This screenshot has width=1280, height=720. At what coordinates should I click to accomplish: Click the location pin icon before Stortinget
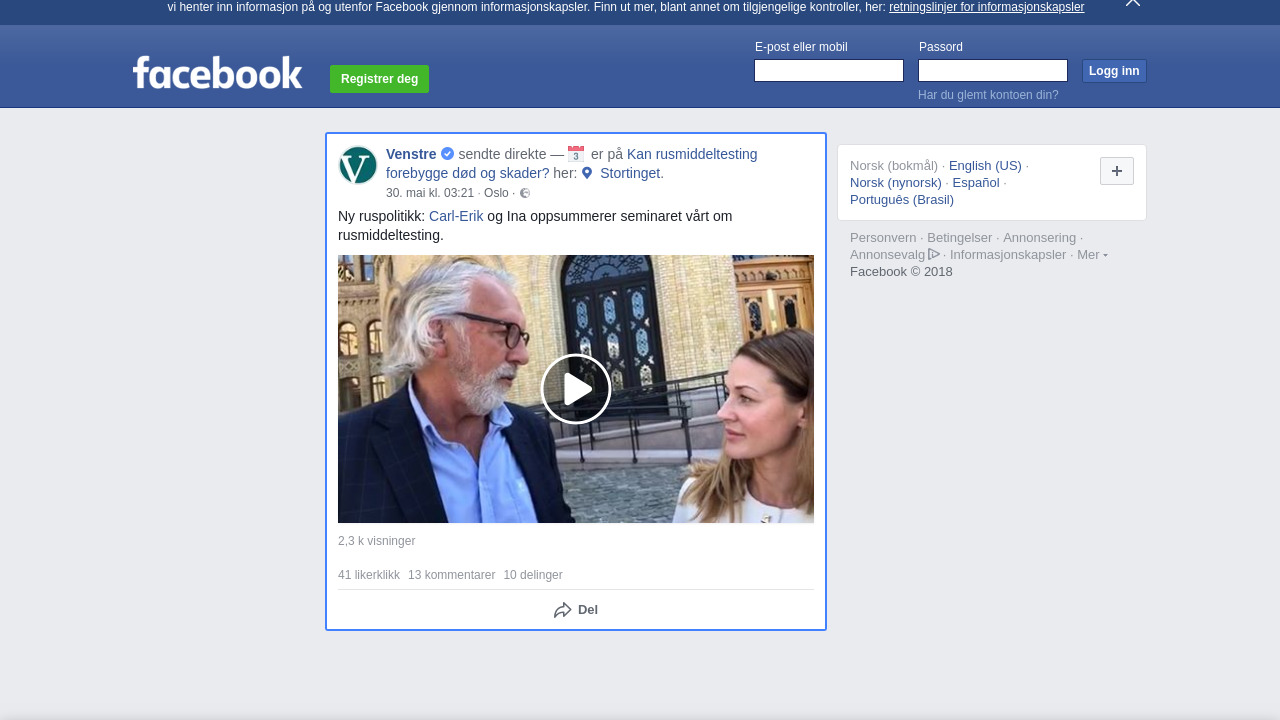[x=587, y=173]
